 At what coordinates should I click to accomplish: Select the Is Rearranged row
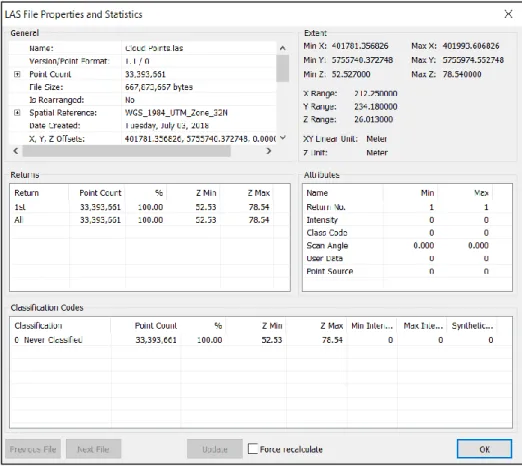(143, 100)
